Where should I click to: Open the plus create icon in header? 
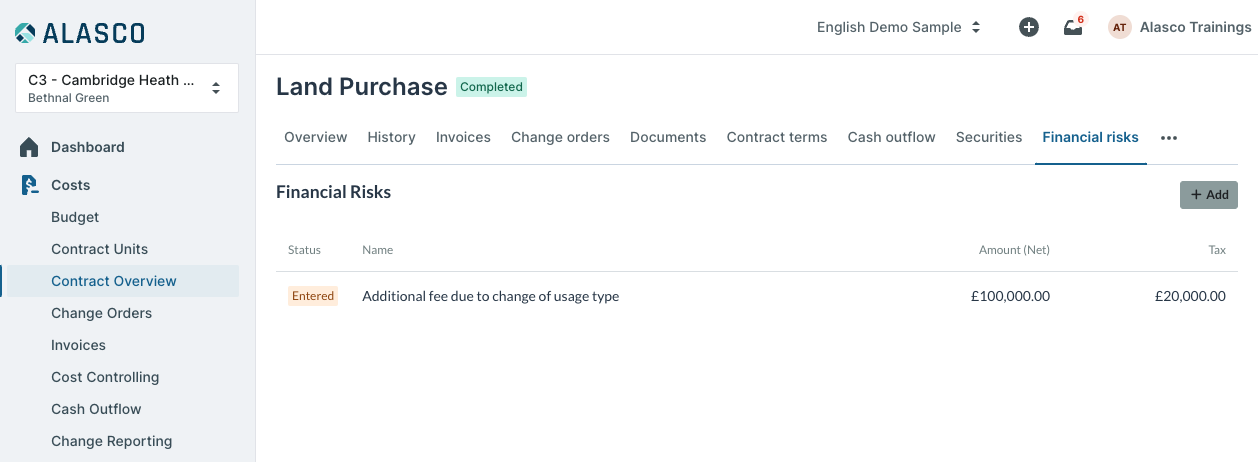(x=1028, y=28)
